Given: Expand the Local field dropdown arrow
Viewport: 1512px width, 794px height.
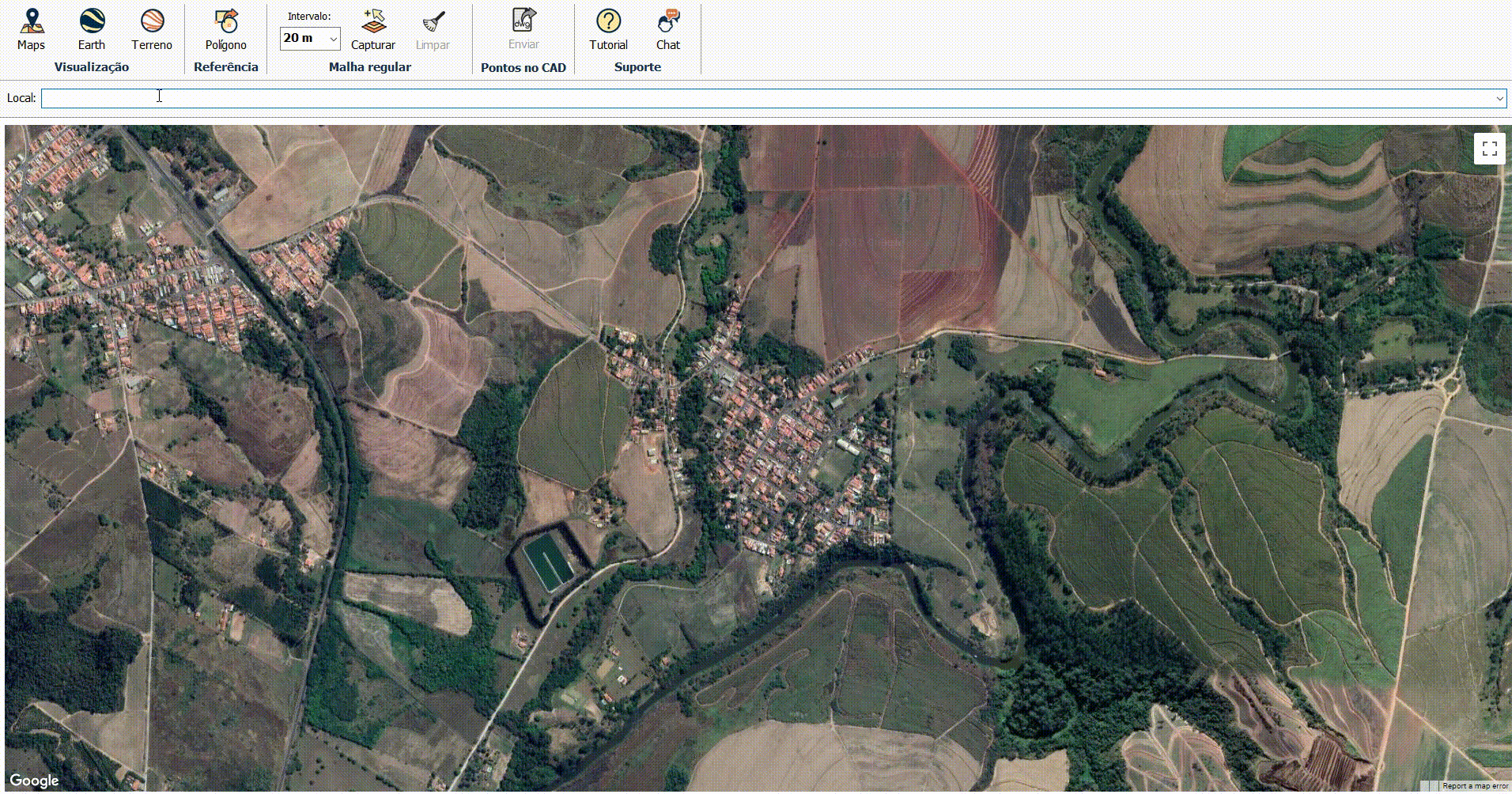Looking at the screenshot, I should (x=1499, y=99).
